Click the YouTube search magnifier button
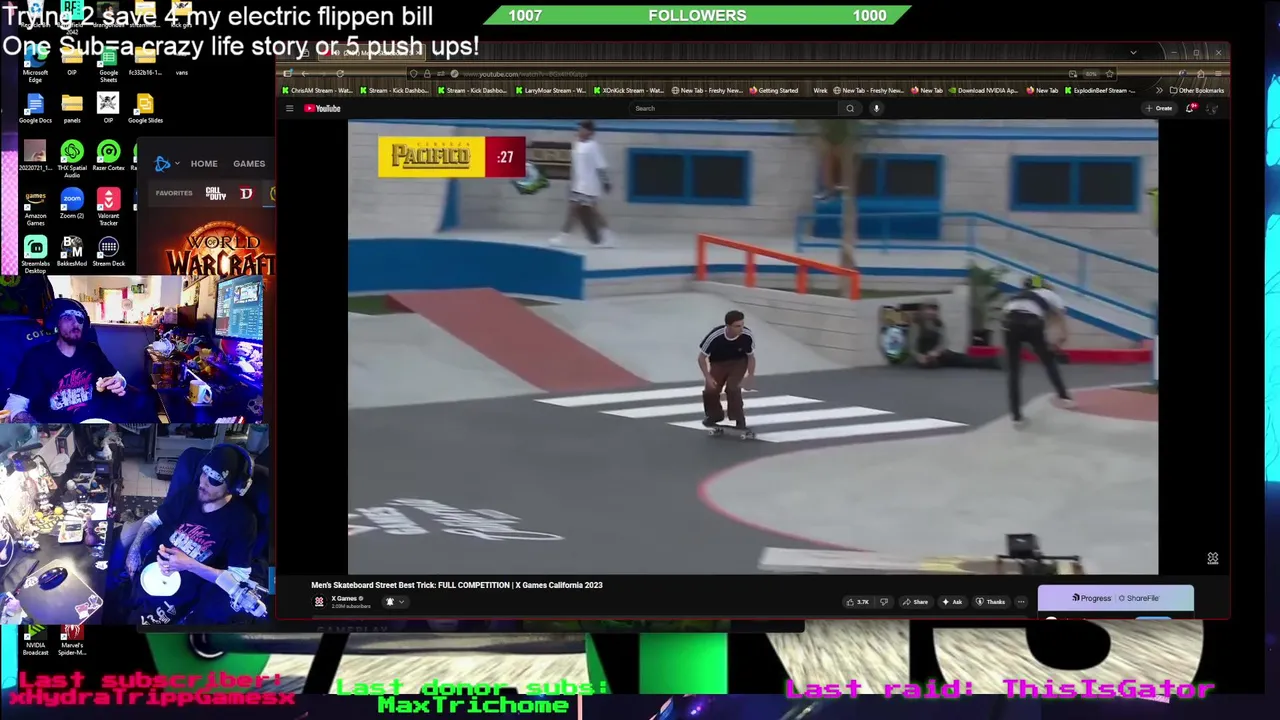1280x720 pixels. coord(850,108)
